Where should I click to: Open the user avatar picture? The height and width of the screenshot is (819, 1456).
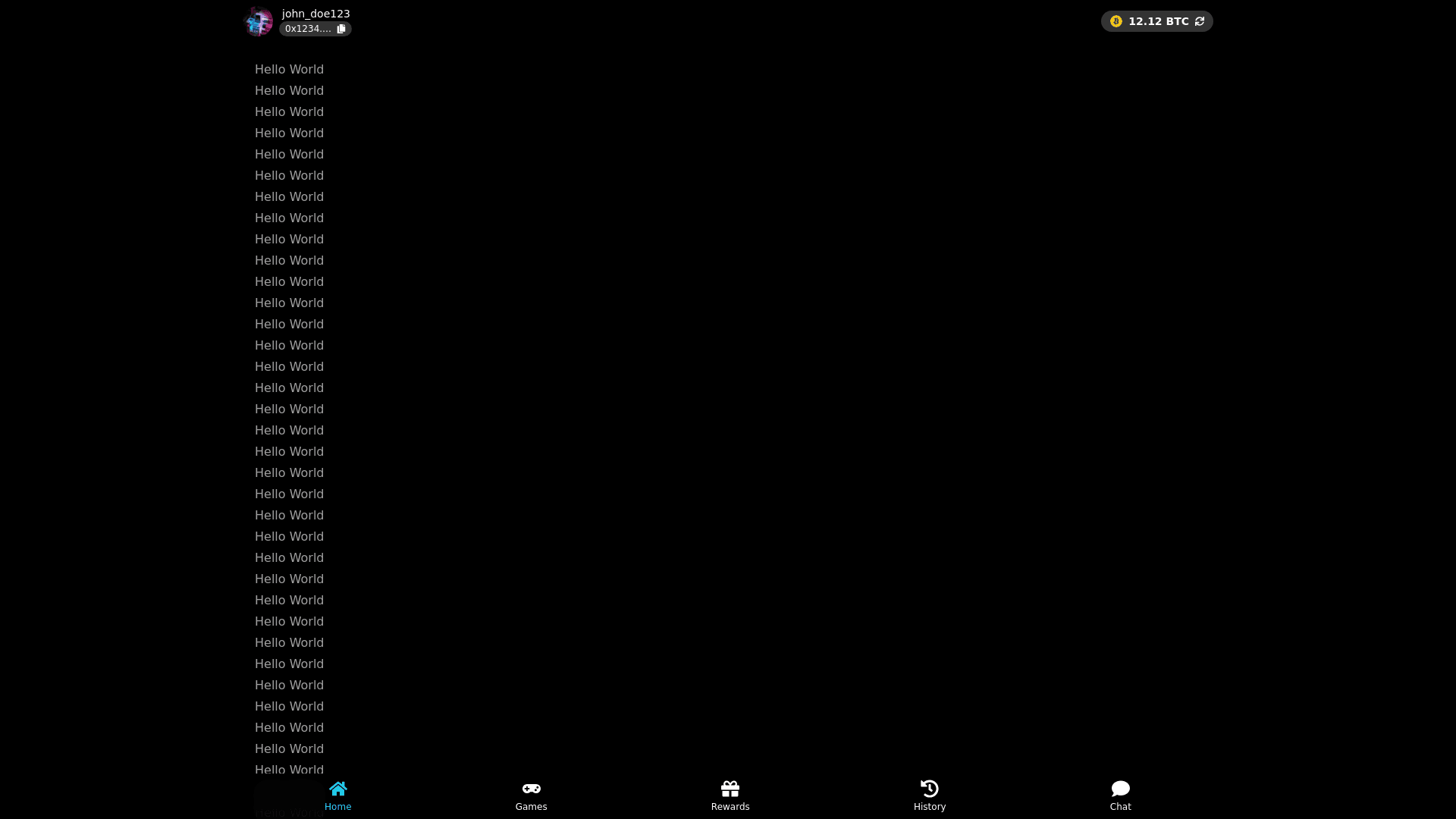[259, 21]
